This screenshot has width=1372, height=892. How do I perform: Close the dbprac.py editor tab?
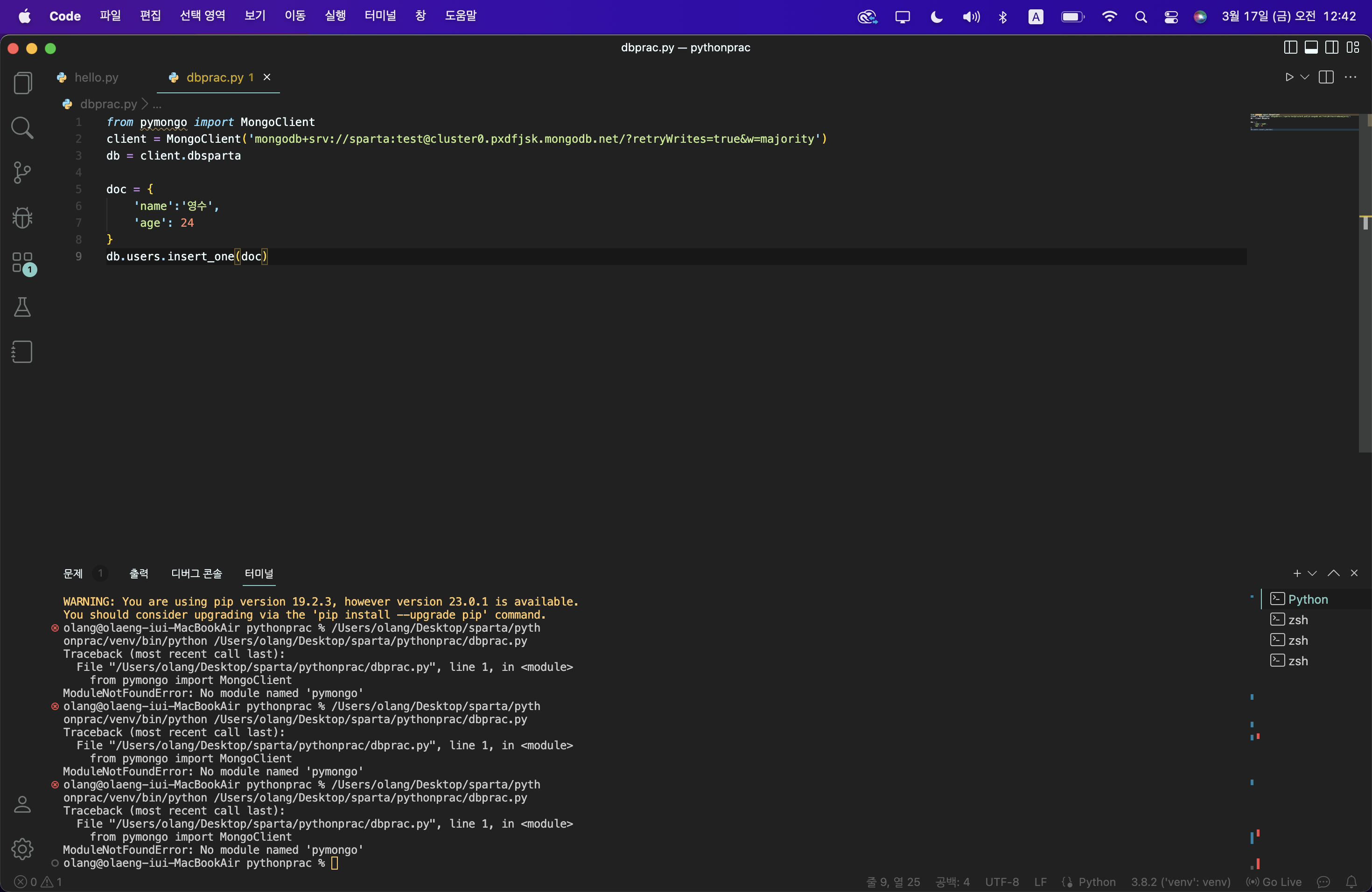click(x=267, y=77)
